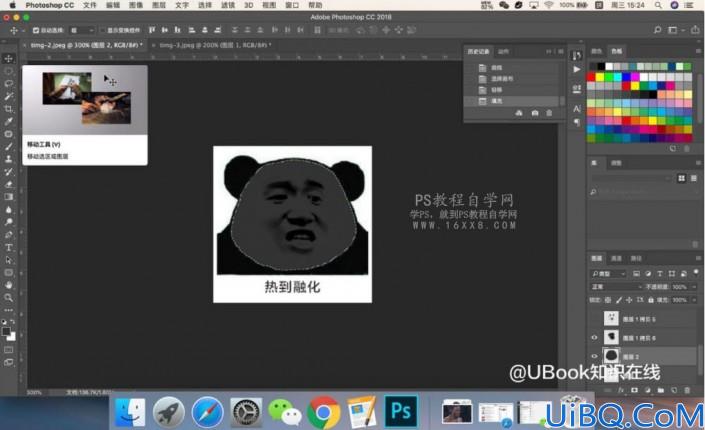This screenshot has width=705, height=430.
Task: Open the layer filter kind dropdown
Action: 609,273
